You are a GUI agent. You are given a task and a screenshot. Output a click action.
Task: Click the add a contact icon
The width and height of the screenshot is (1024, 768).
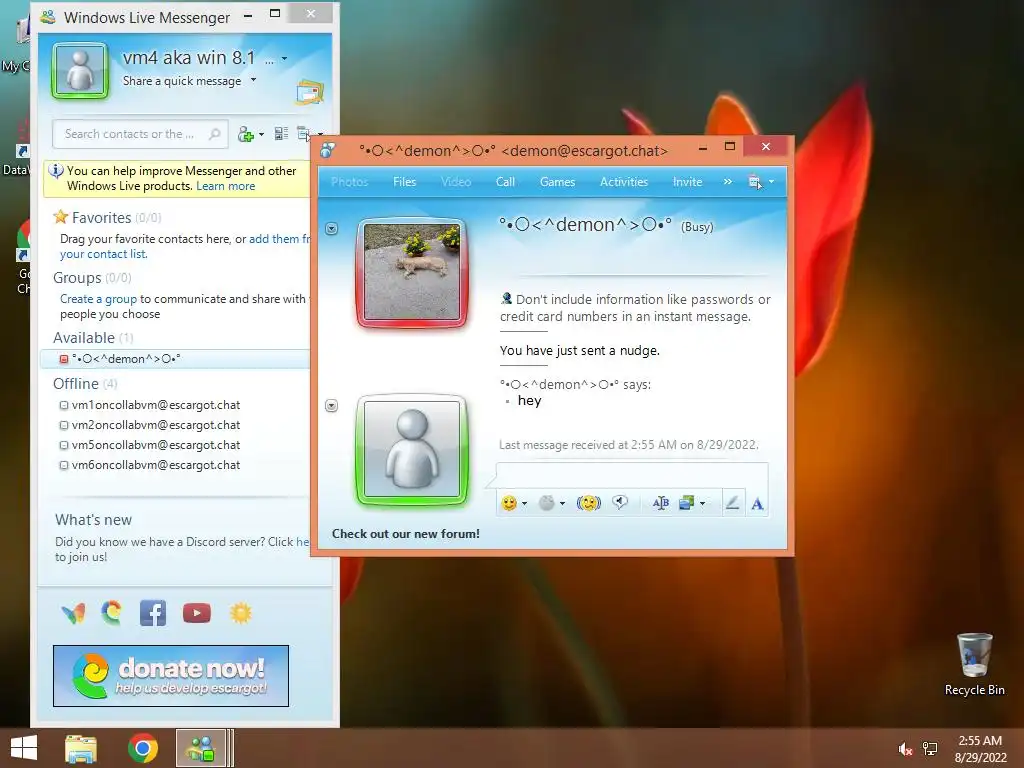coord(246,135)
